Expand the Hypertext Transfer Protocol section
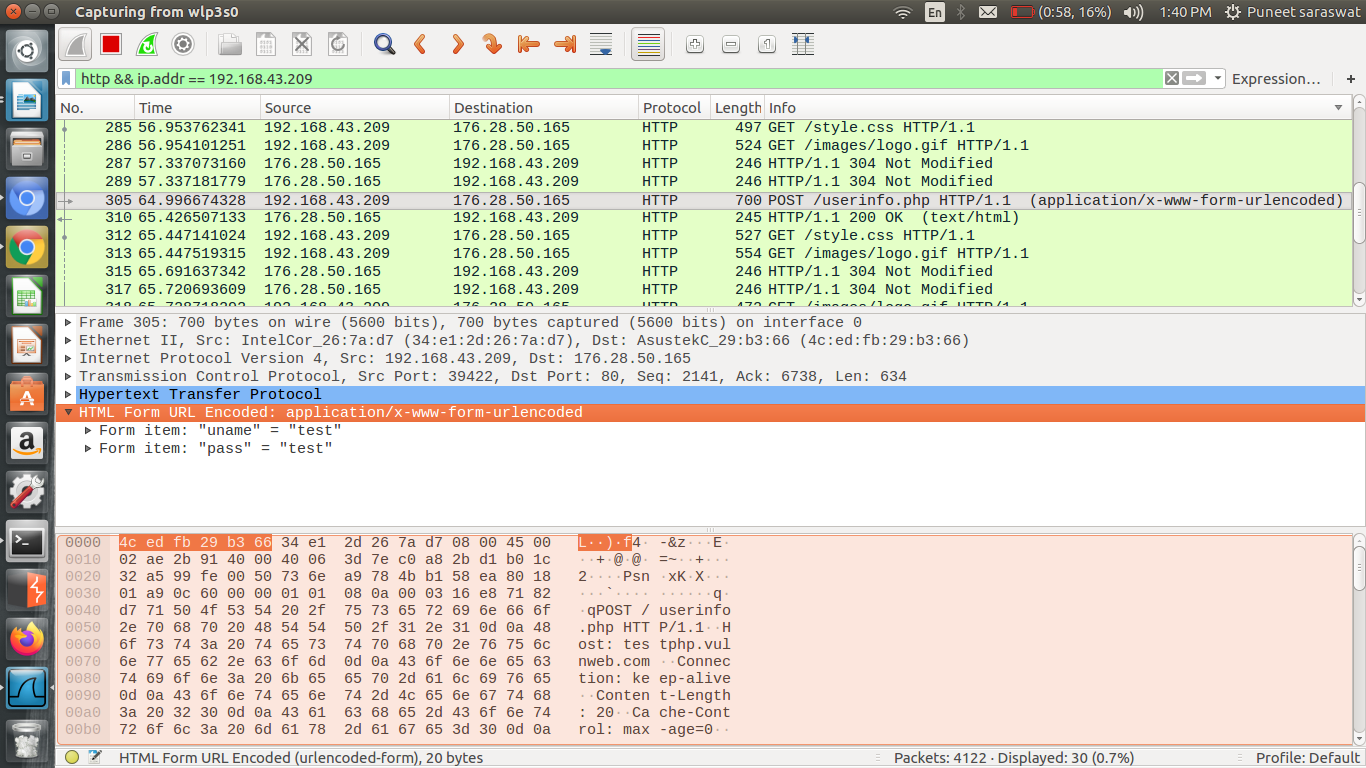 coord(68,394)
